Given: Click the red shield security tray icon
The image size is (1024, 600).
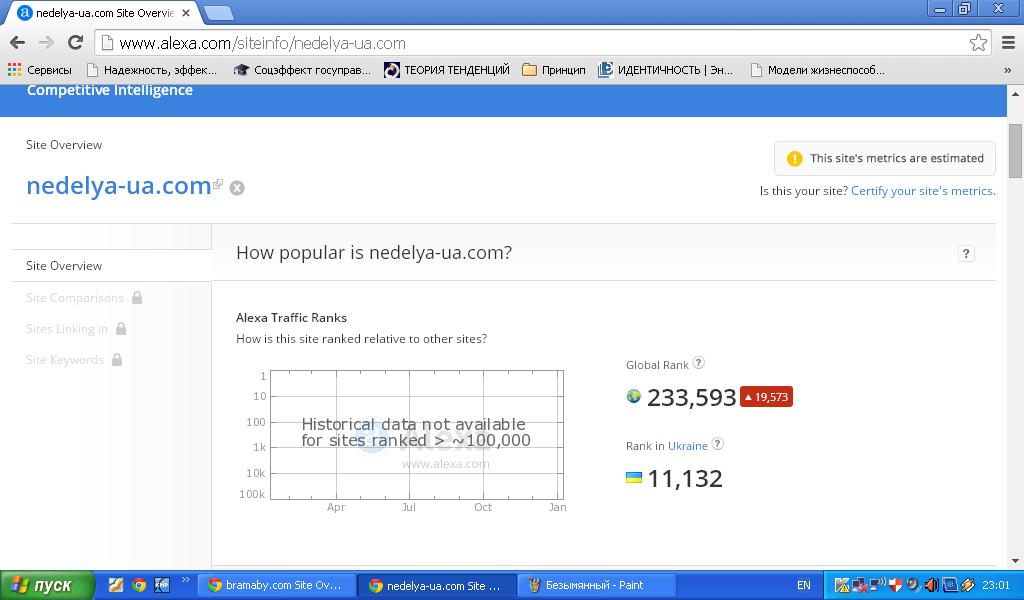Looking at the screenshot, I should coord(896,585).
